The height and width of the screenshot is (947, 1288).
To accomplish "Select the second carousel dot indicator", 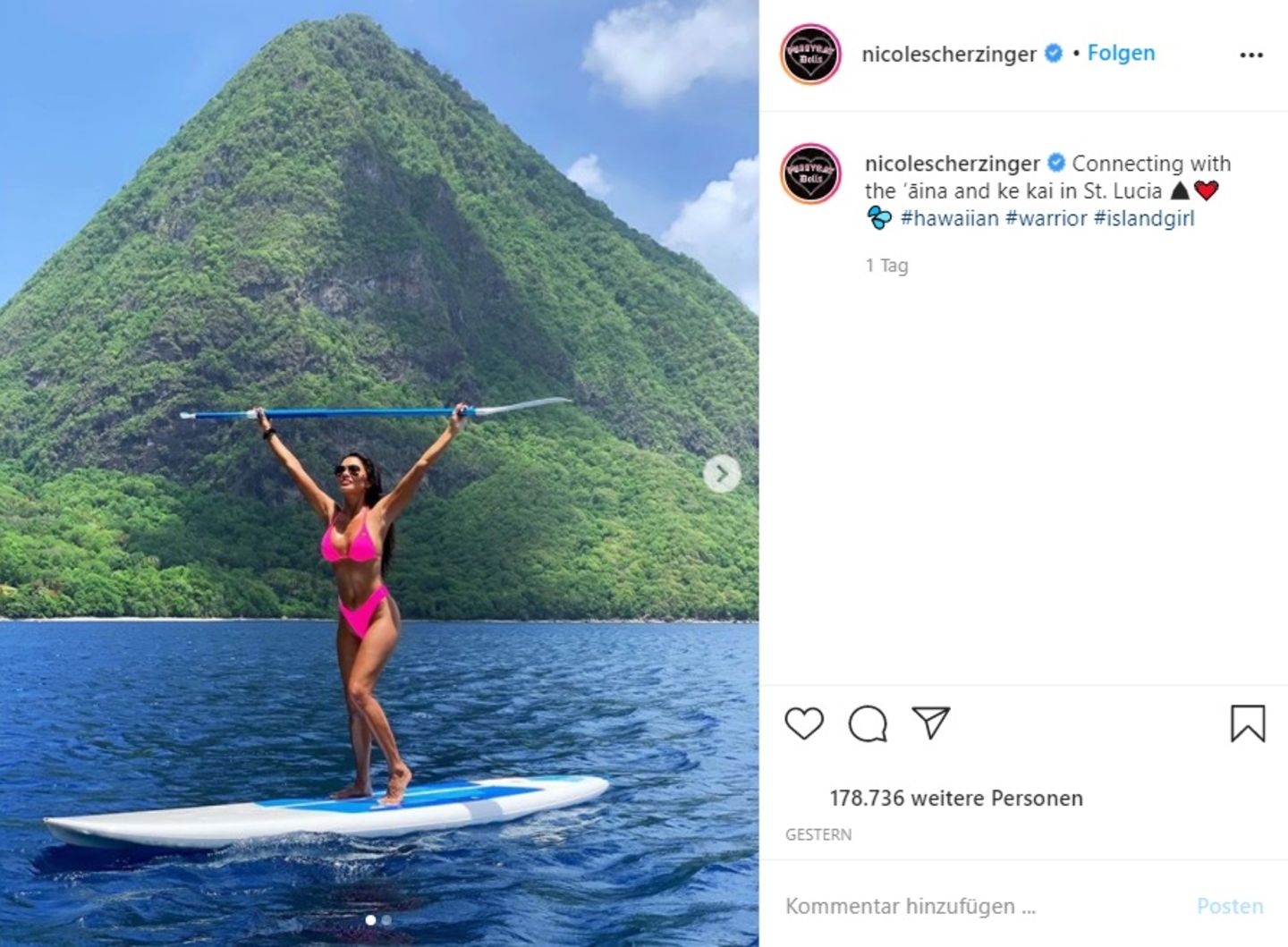I will pos(386,919).
